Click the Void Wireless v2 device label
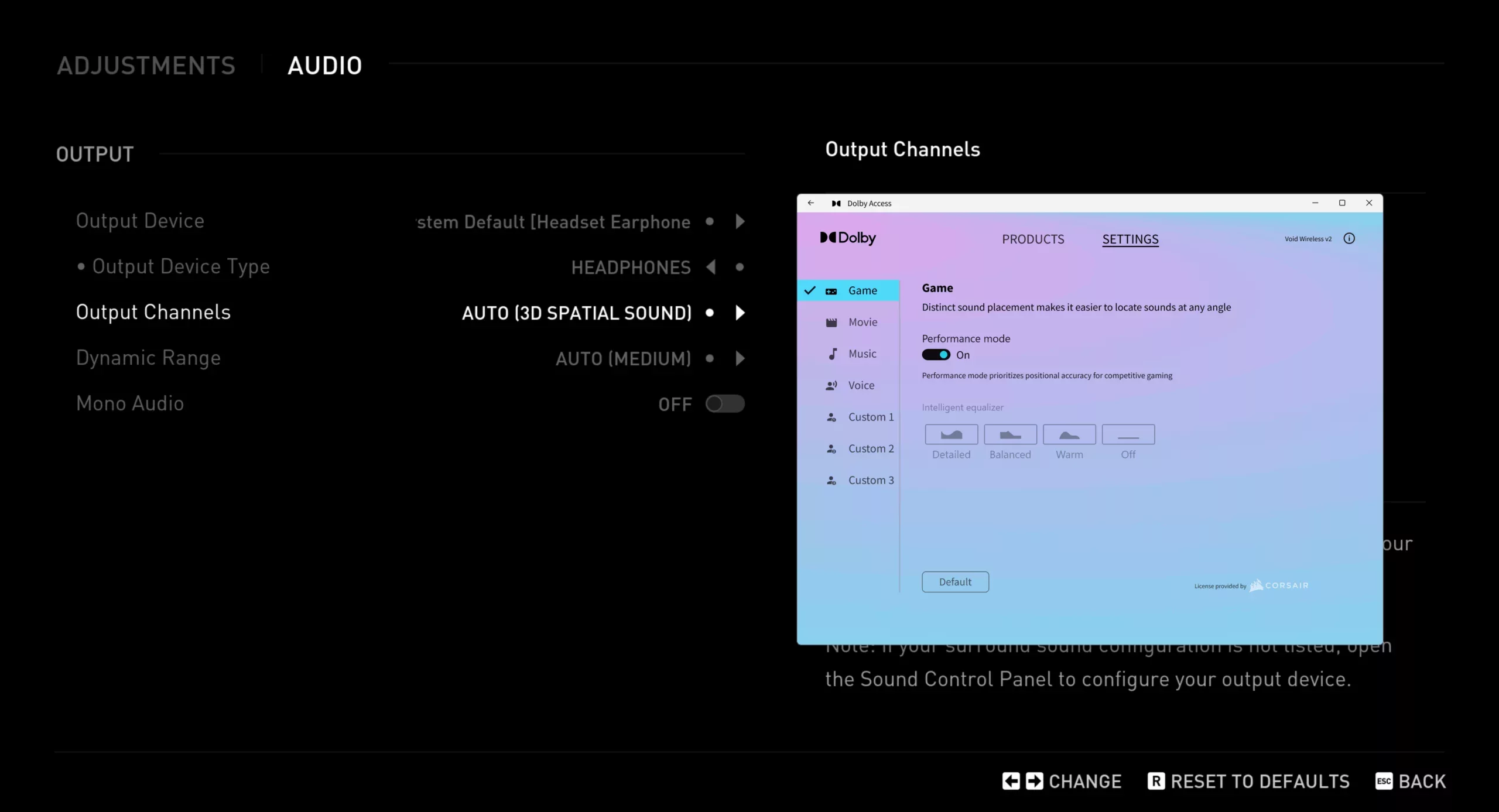 (x=1308, y=239)
